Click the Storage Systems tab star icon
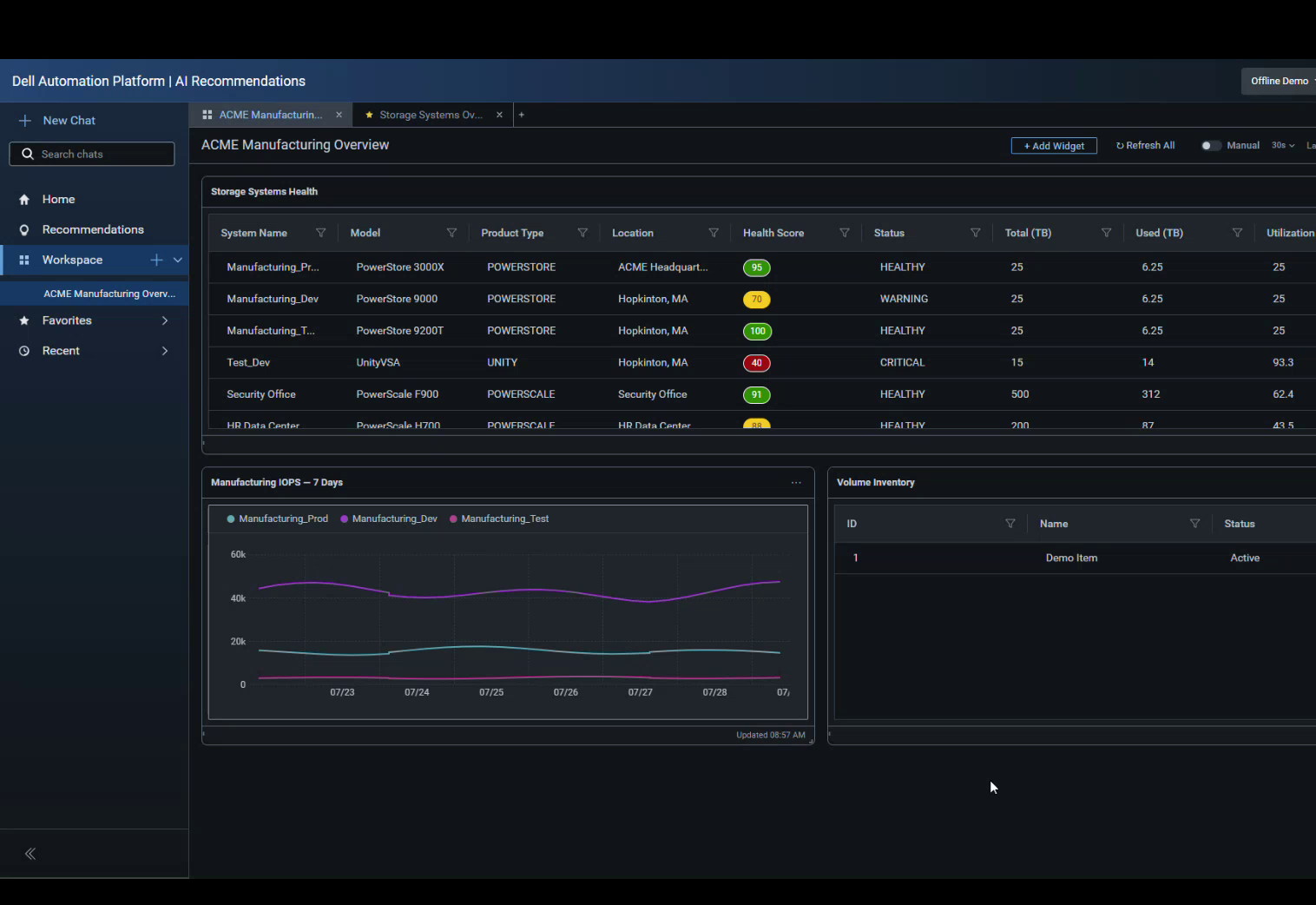1316x905 pixels. [x=369, y=115]
